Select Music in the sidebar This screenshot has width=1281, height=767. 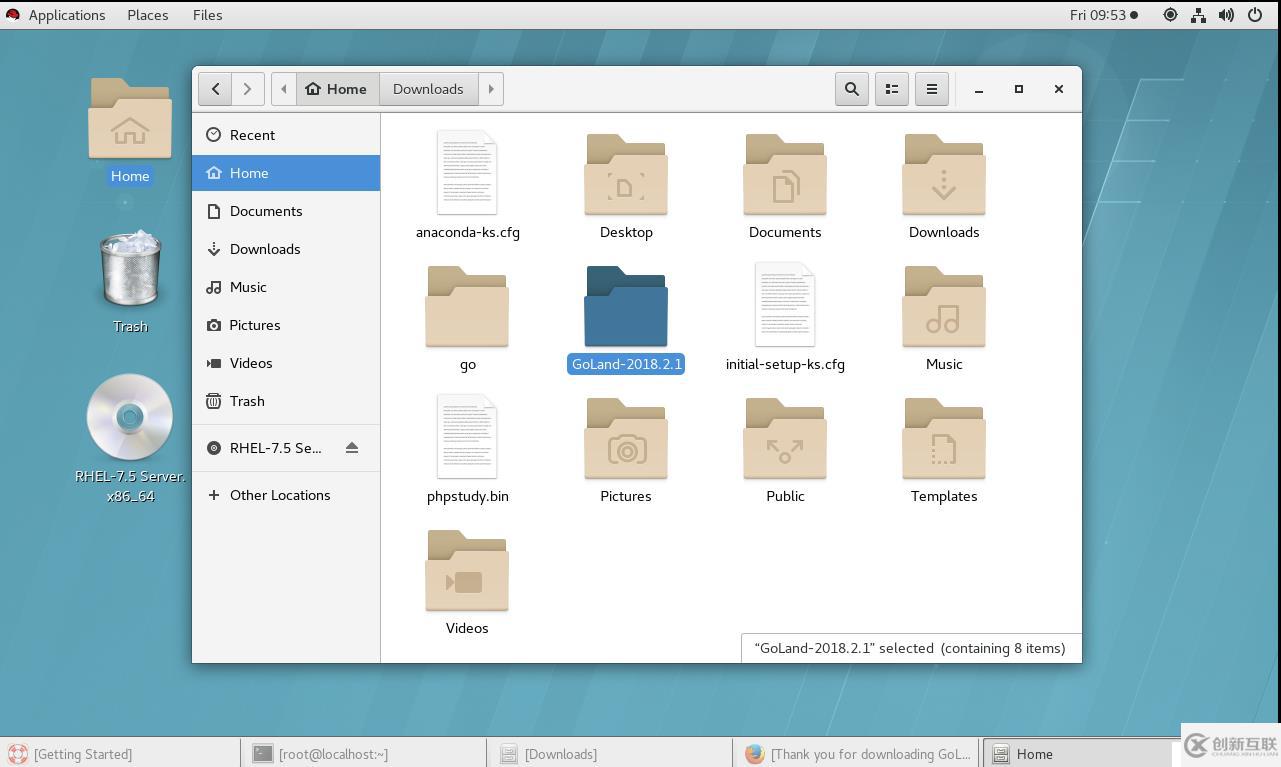(286, 287)
